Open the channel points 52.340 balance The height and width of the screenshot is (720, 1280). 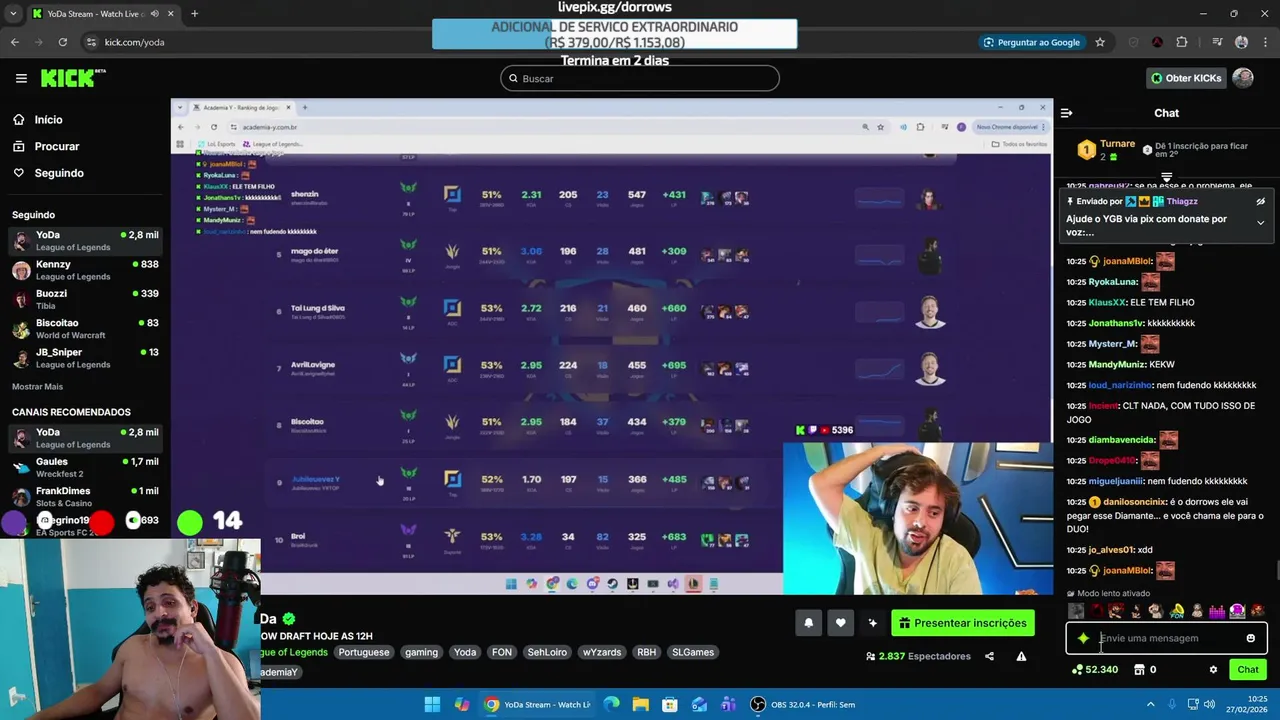(1094, 670)
